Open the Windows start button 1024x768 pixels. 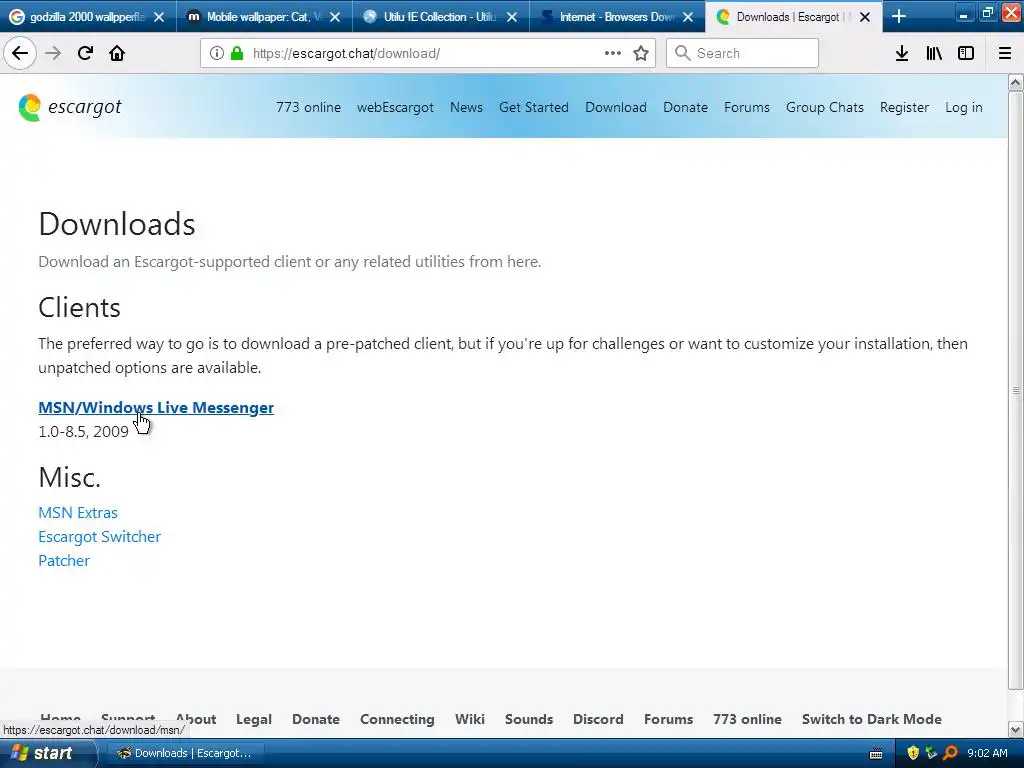pos(46,753)
